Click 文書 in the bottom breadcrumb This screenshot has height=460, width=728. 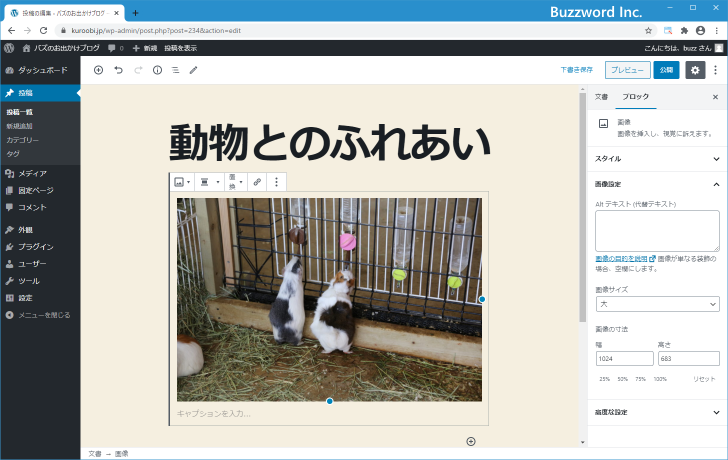pos(95,454)
